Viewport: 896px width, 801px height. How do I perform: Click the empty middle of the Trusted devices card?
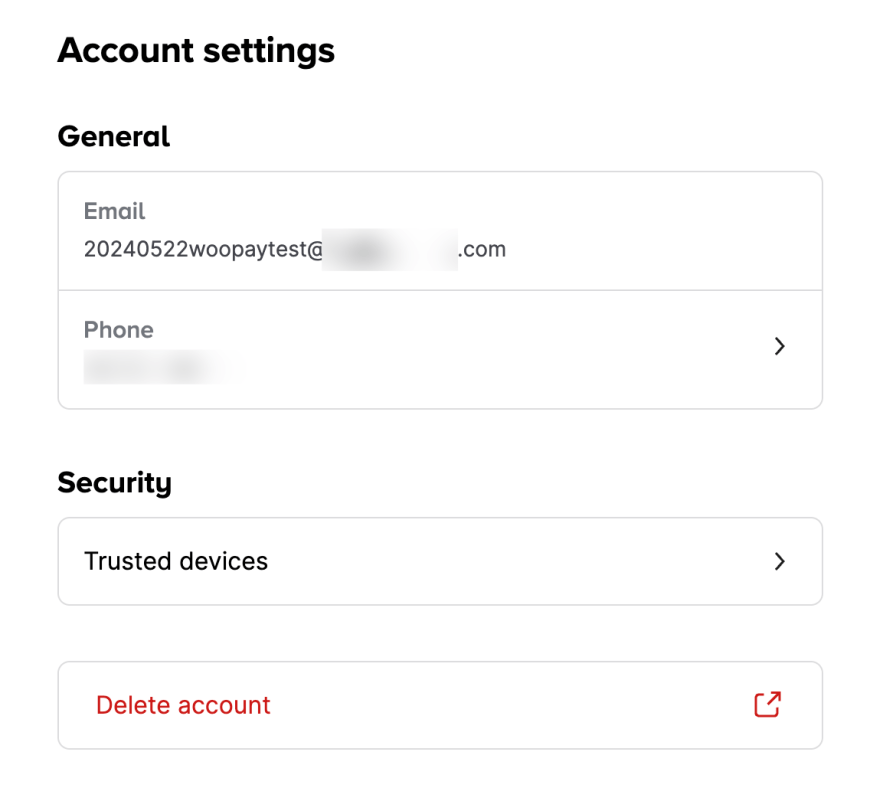500,562
